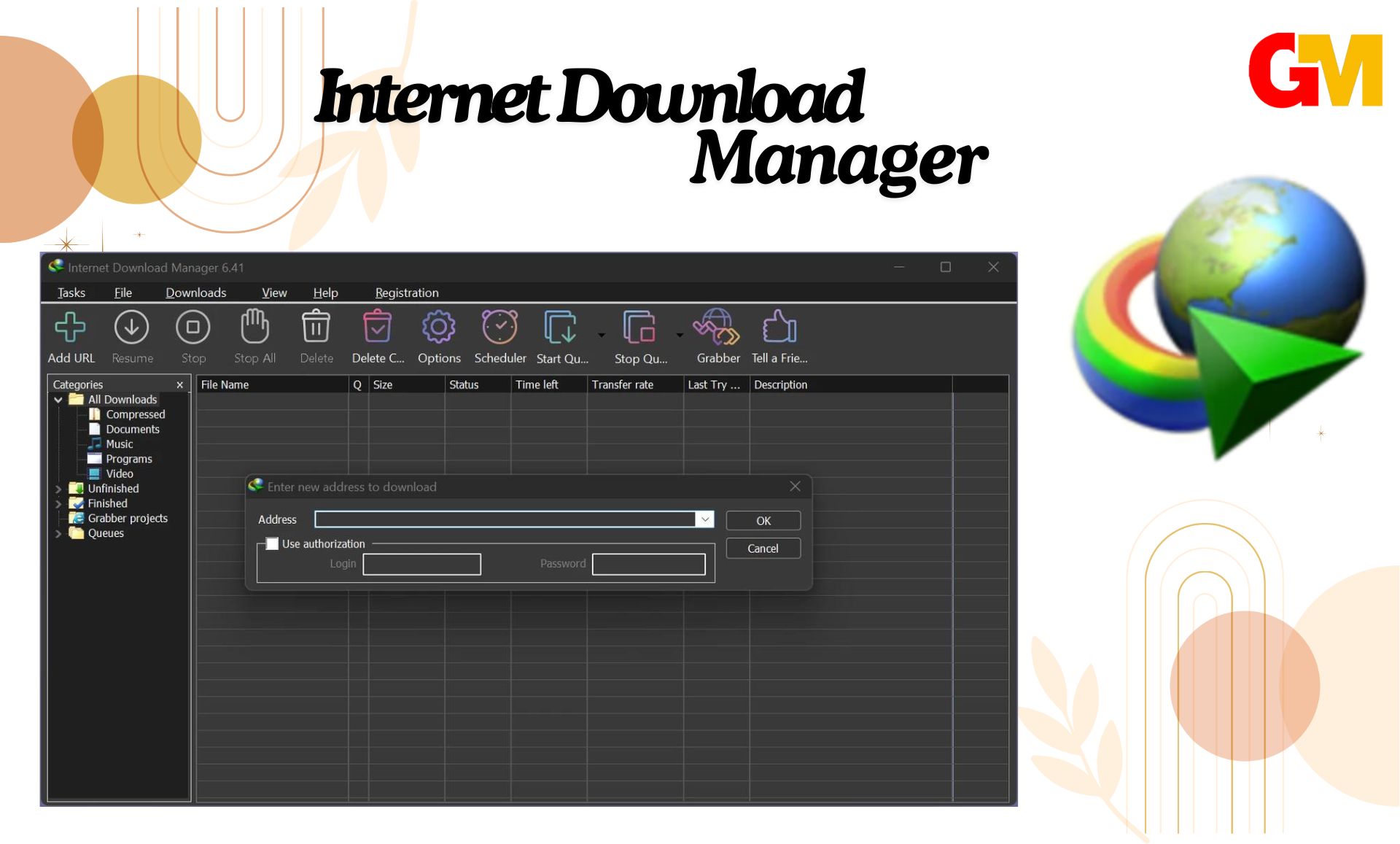
Task: Close the Internet Download Manager window
Action: 993,267
